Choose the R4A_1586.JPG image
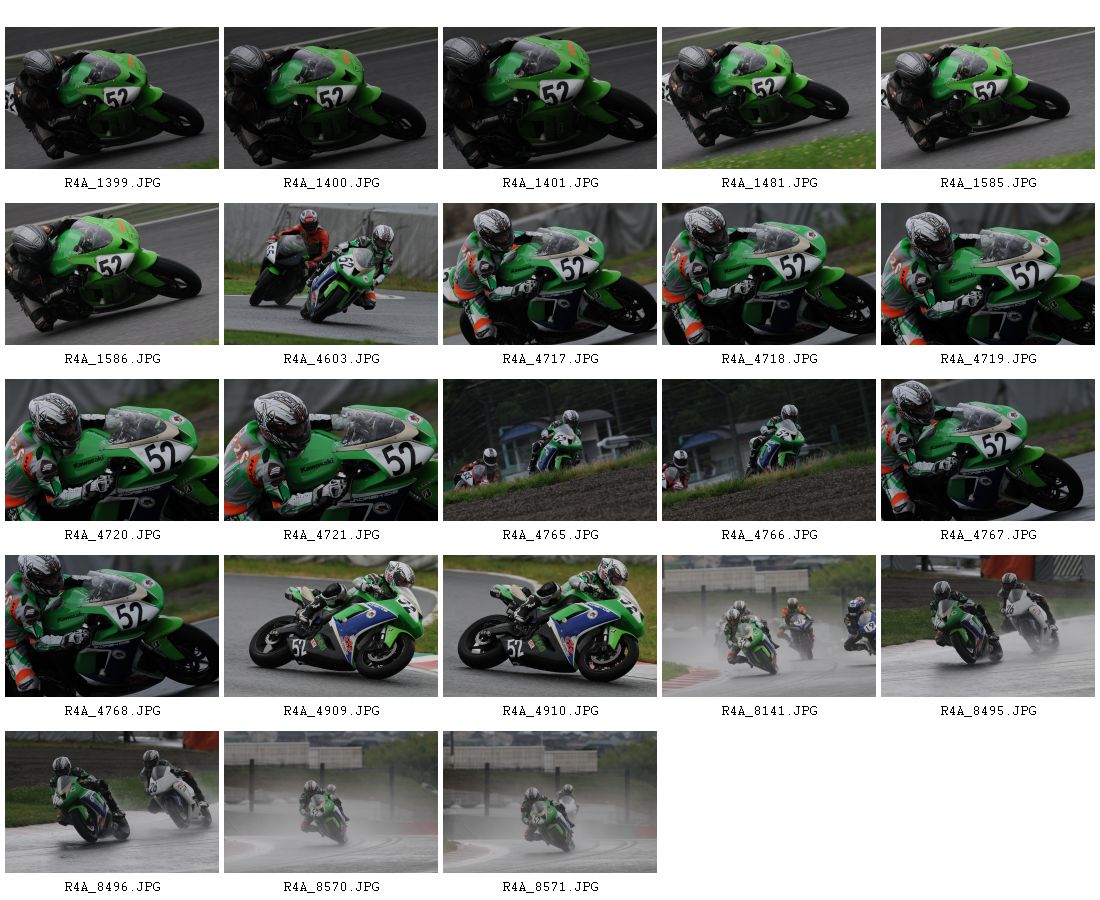 coord(112,274)
